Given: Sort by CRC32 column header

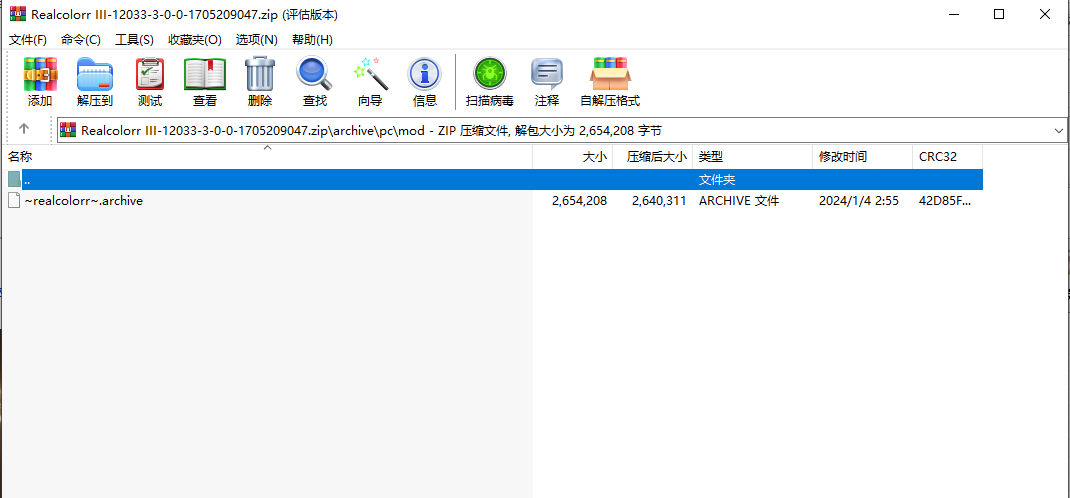Looking at the screenshot, I should click(x=947, y=157).
